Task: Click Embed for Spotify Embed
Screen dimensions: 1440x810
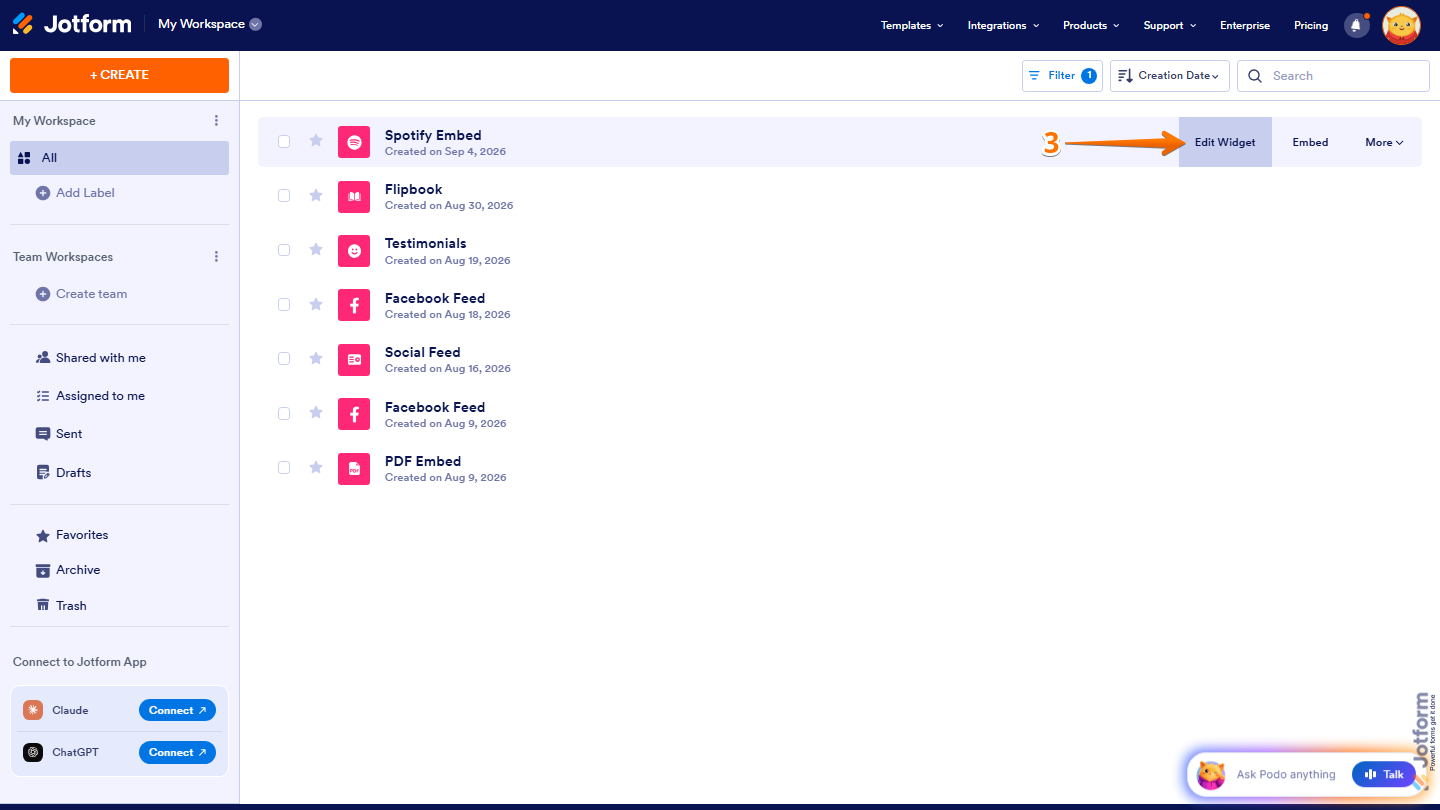Action: coord(1310,142)
